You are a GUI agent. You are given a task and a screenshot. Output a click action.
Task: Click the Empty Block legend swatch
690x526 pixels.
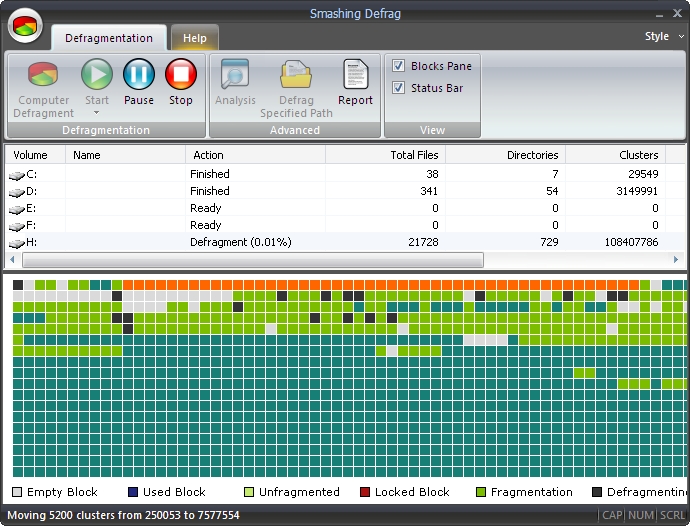click(17, 492)
